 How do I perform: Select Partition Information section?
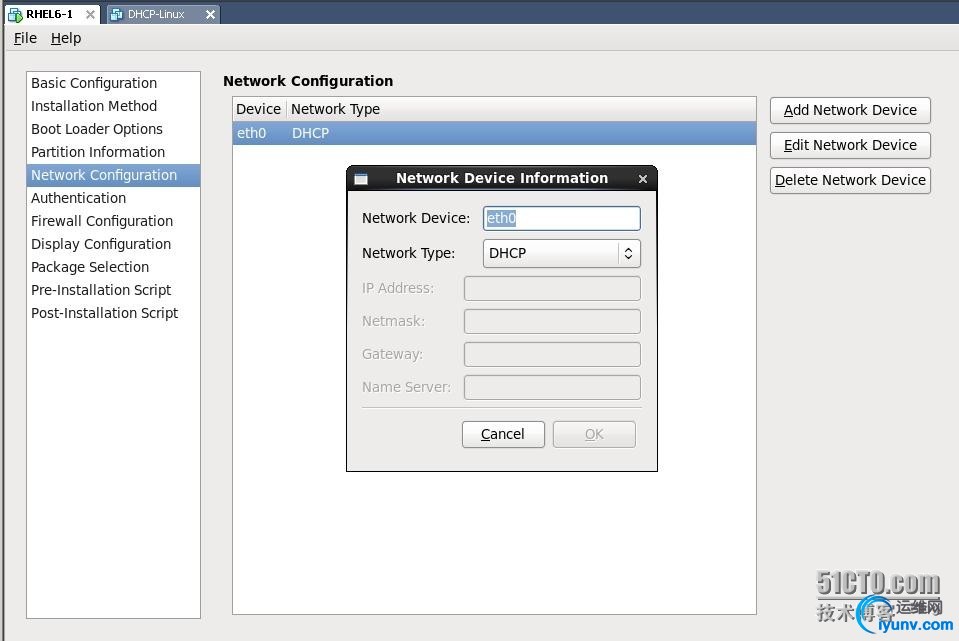pyautogui.click(x=113, y=152)
